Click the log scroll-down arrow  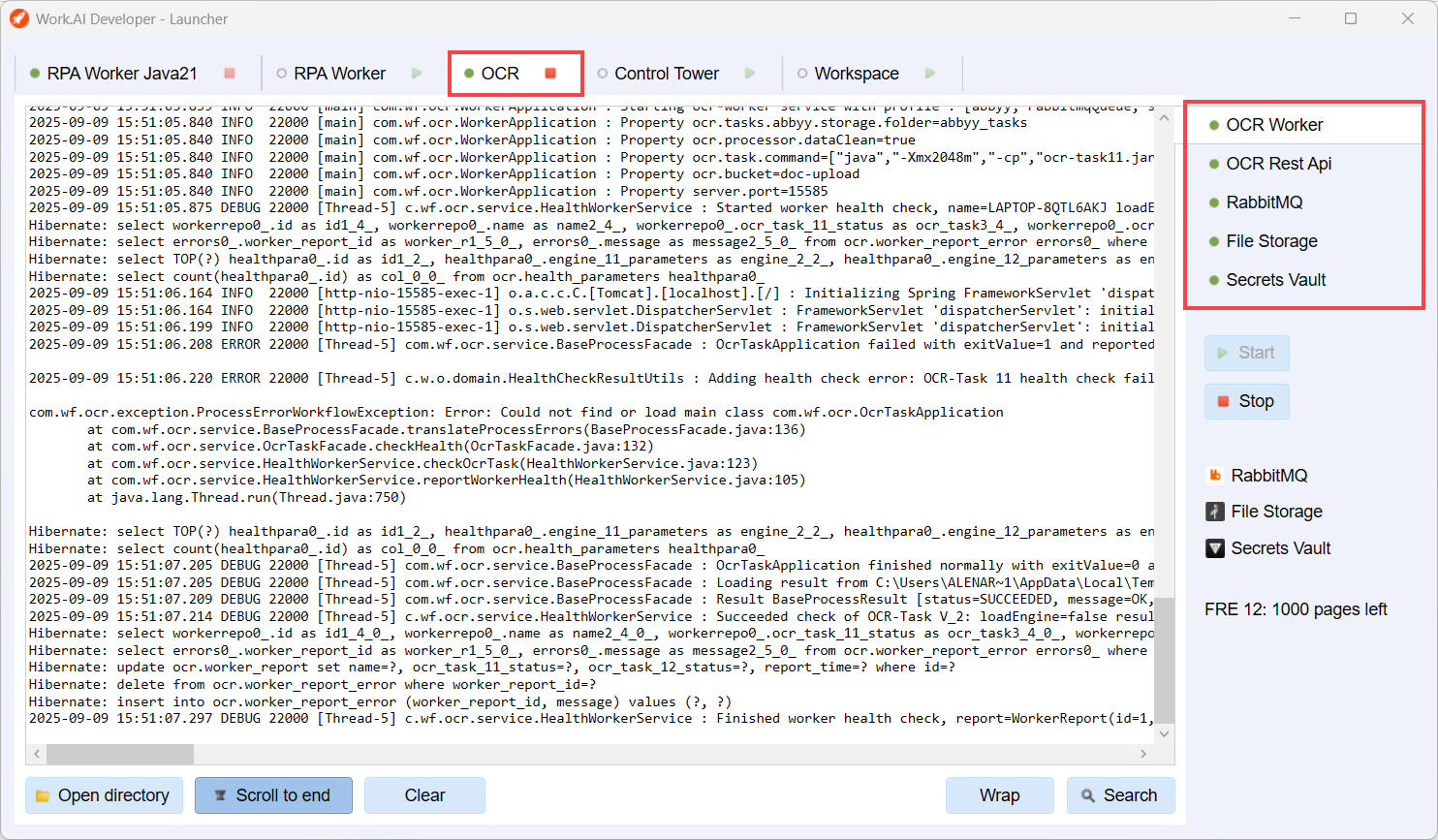pyautogui.click(x=1165, y=733)
